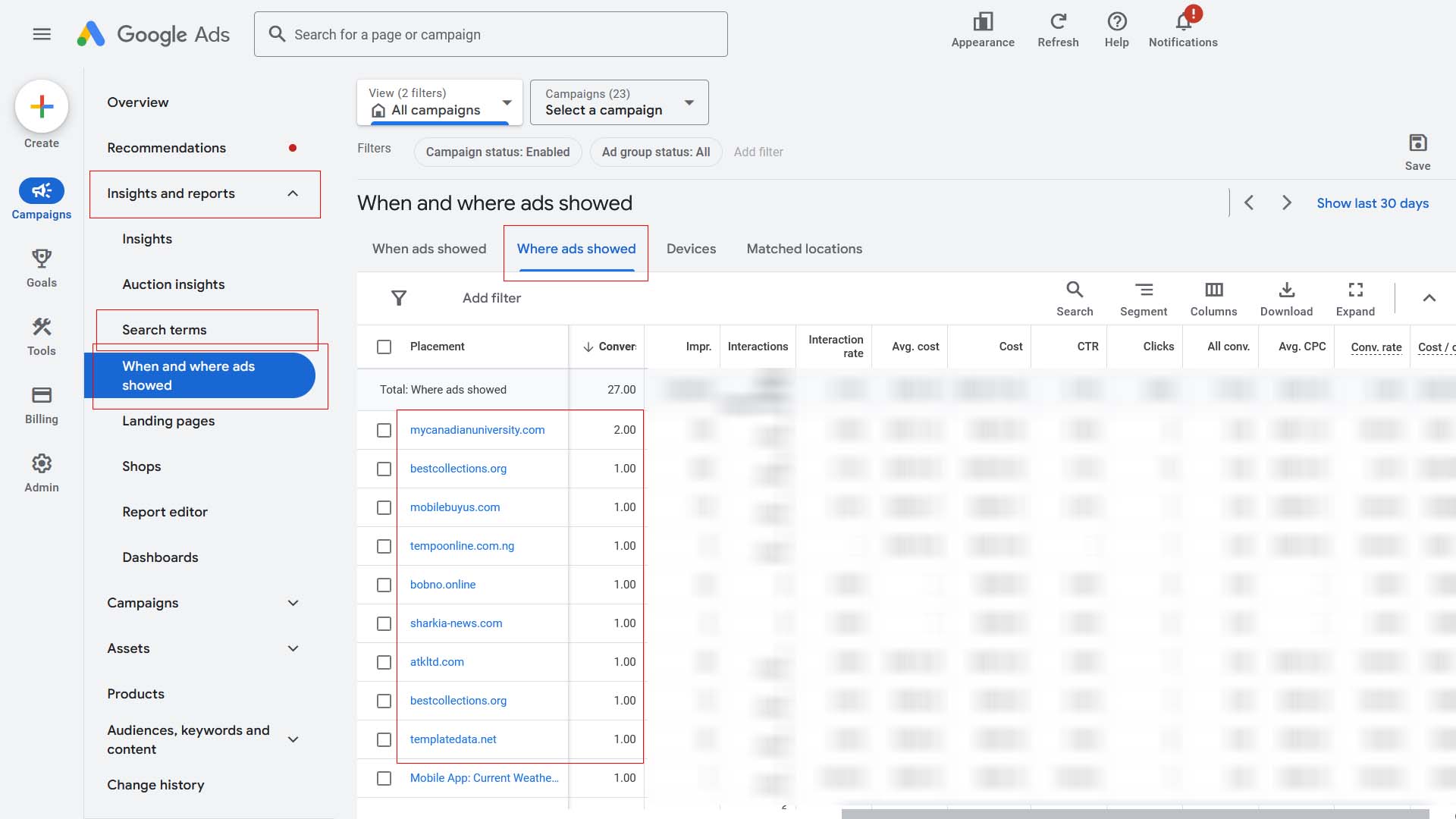Screen dimensions: 1456x819
Task: Select the Where ads showed tab
Action: [576, 249]
